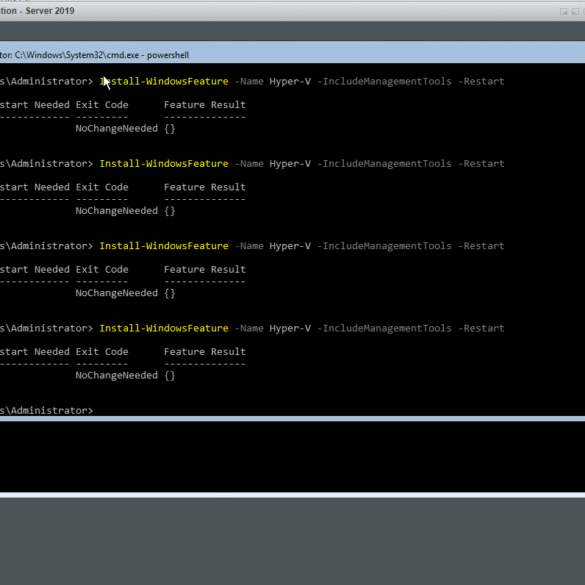Click the left of two small title bar icons
Viewport: 585px width, 585px height.
(563, 12)
